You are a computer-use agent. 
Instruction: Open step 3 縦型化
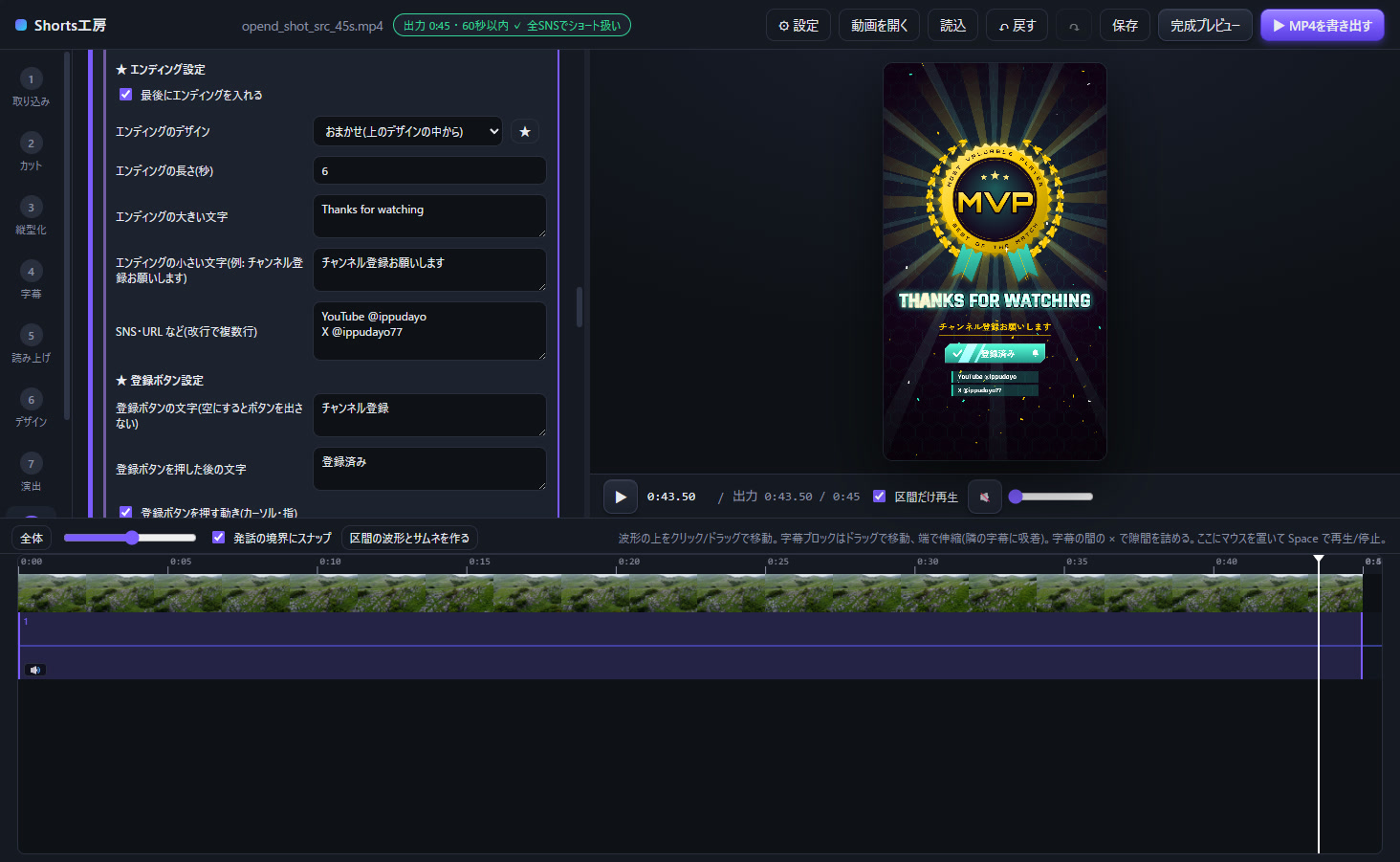(31, 215)
